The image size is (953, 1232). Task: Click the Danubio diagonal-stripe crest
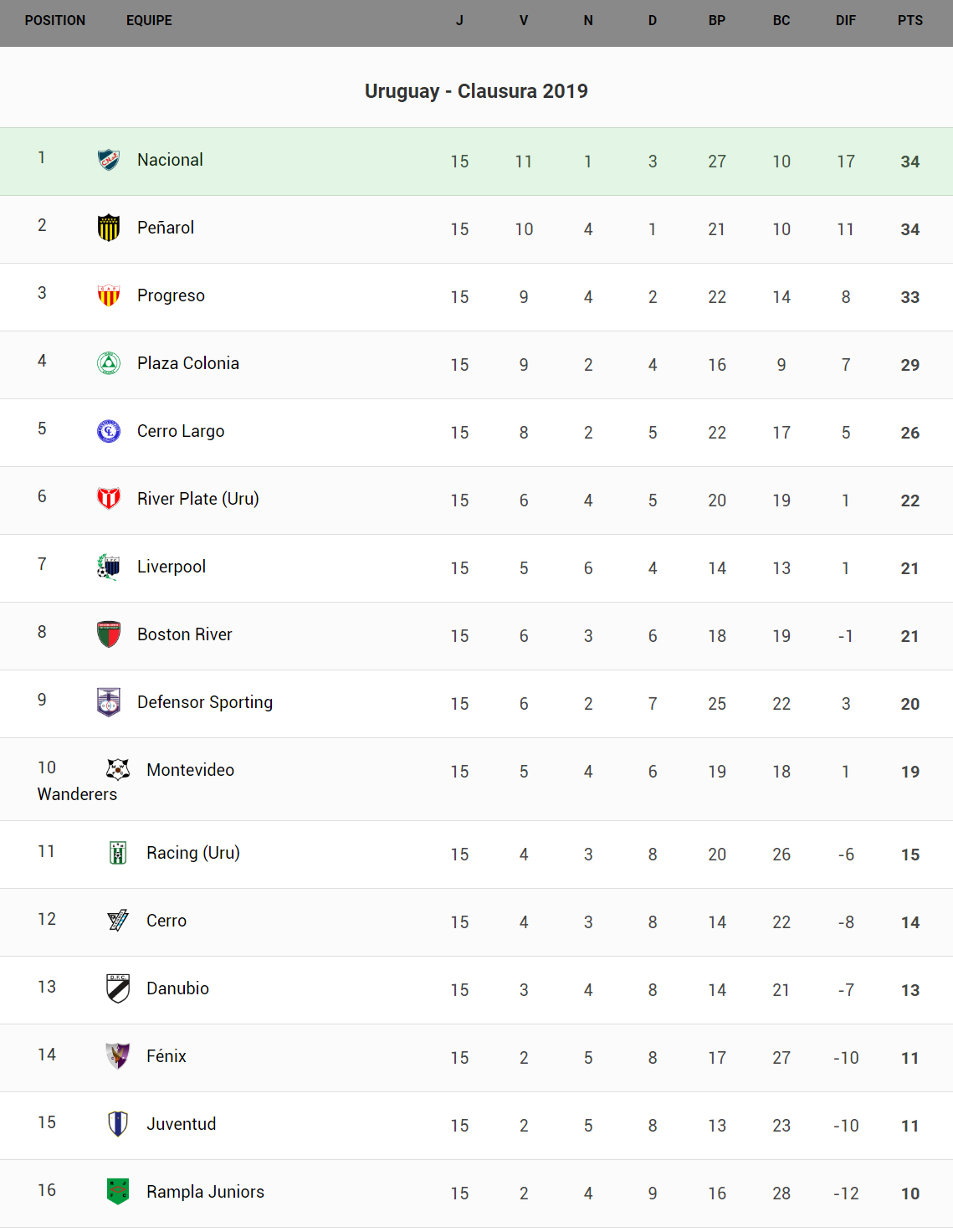[x=118, y=988]
